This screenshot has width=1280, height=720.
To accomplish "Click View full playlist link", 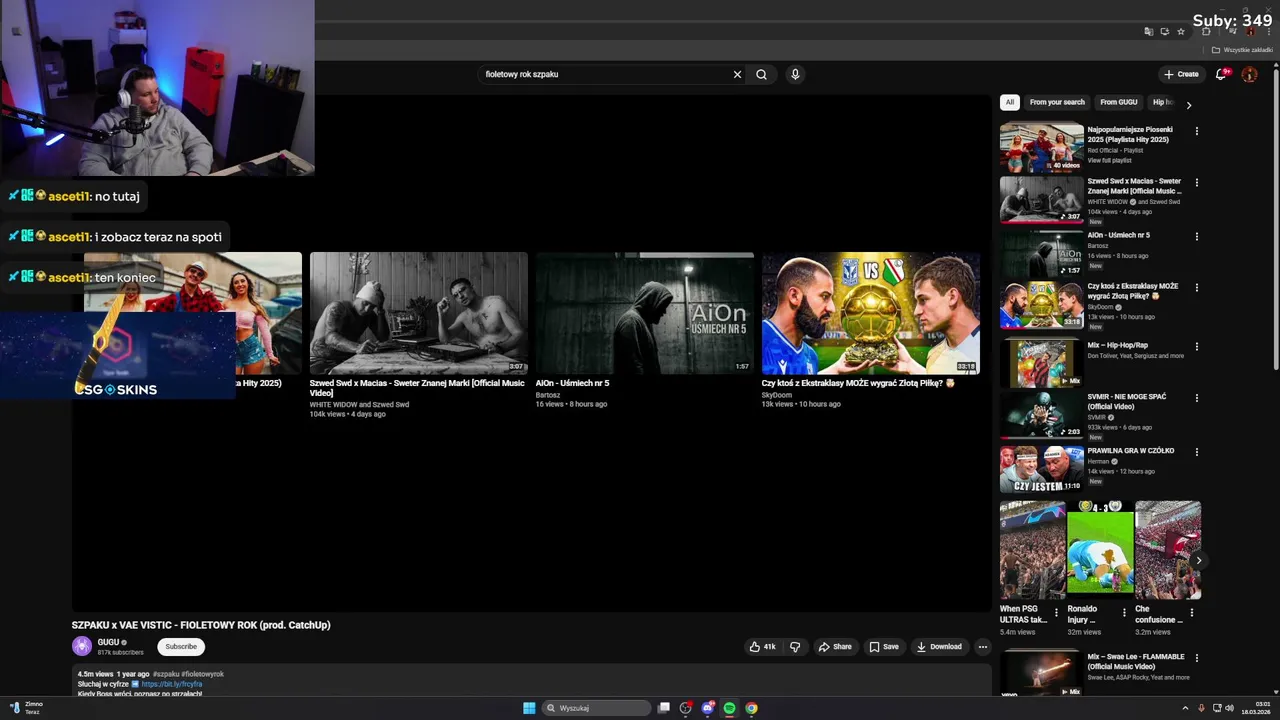I will point(1109,160).
